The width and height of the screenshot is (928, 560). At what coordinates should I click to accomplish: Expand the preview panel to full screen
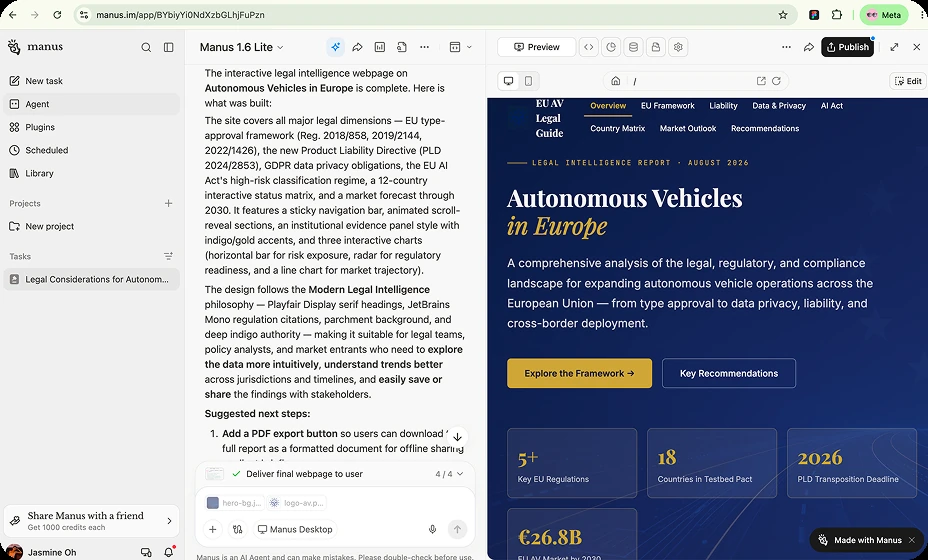coord(894,47)
